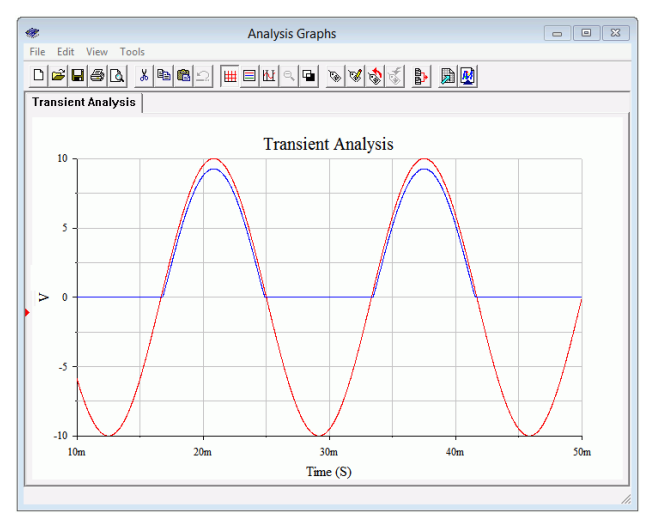Click the -10 voltage axis label
The height and width of the screenshot is (528, 654).
(60, 436)
